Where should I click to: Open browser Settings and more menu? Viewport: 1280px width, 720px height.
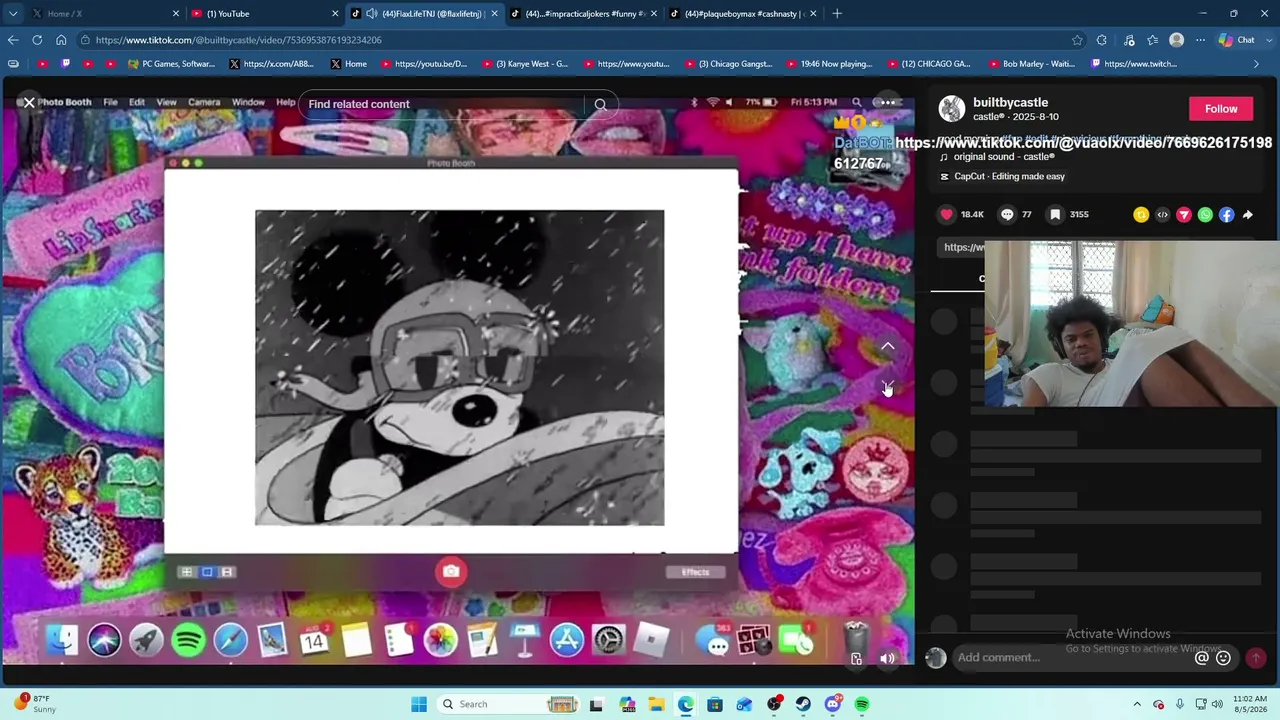(1200, 40)
